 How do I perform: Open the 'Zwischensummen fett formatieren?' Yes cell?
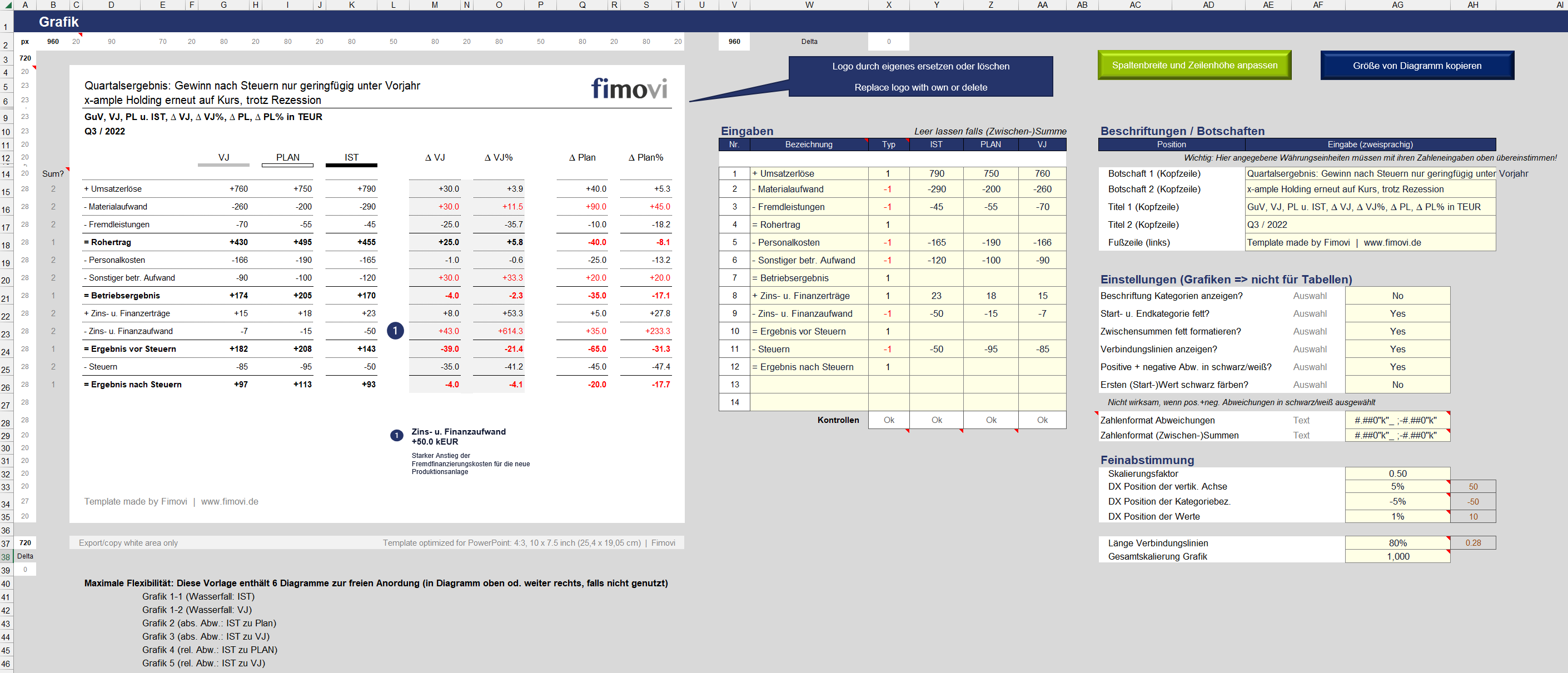coord(1397,332)
